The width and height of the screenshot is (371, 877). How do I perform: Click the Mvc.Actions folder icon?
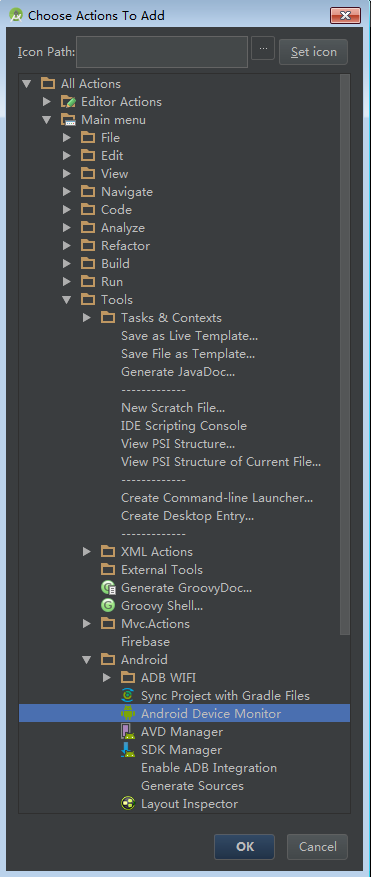click(x=108, y=623)
